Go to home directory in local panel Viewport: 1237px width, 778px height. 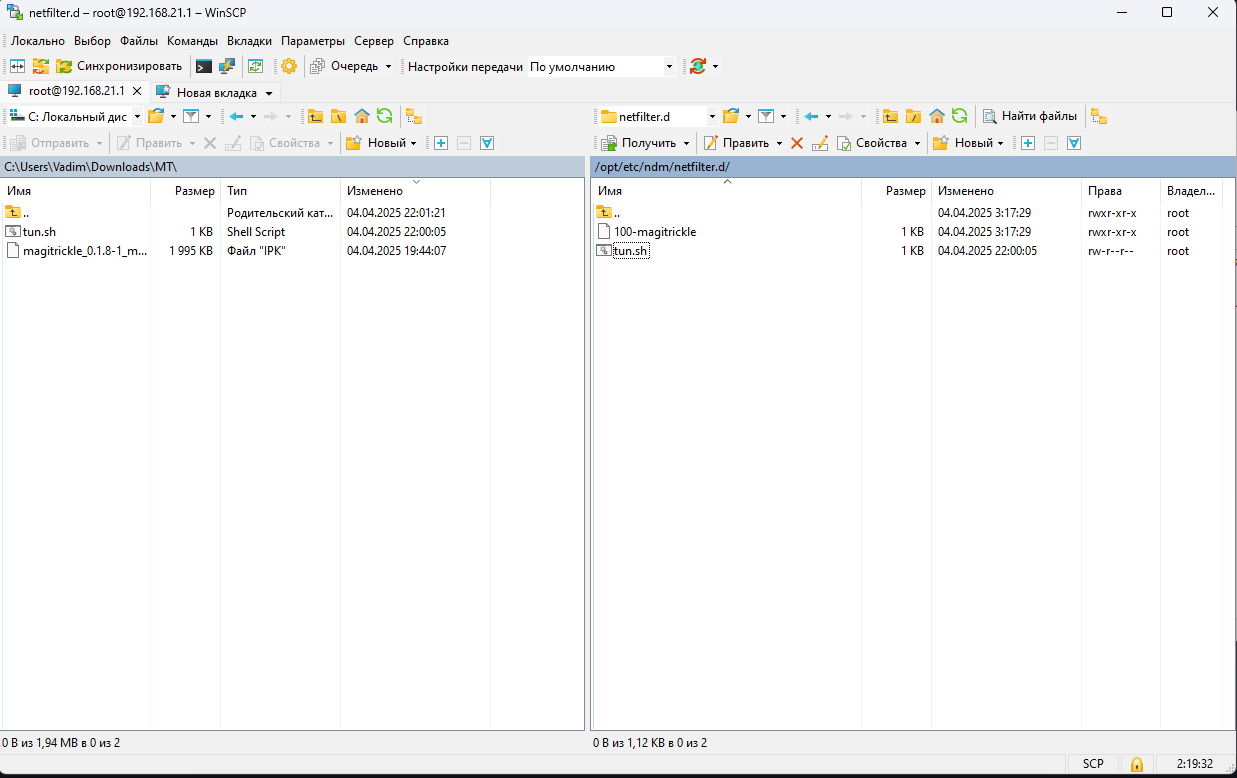[x=362, y=116]
